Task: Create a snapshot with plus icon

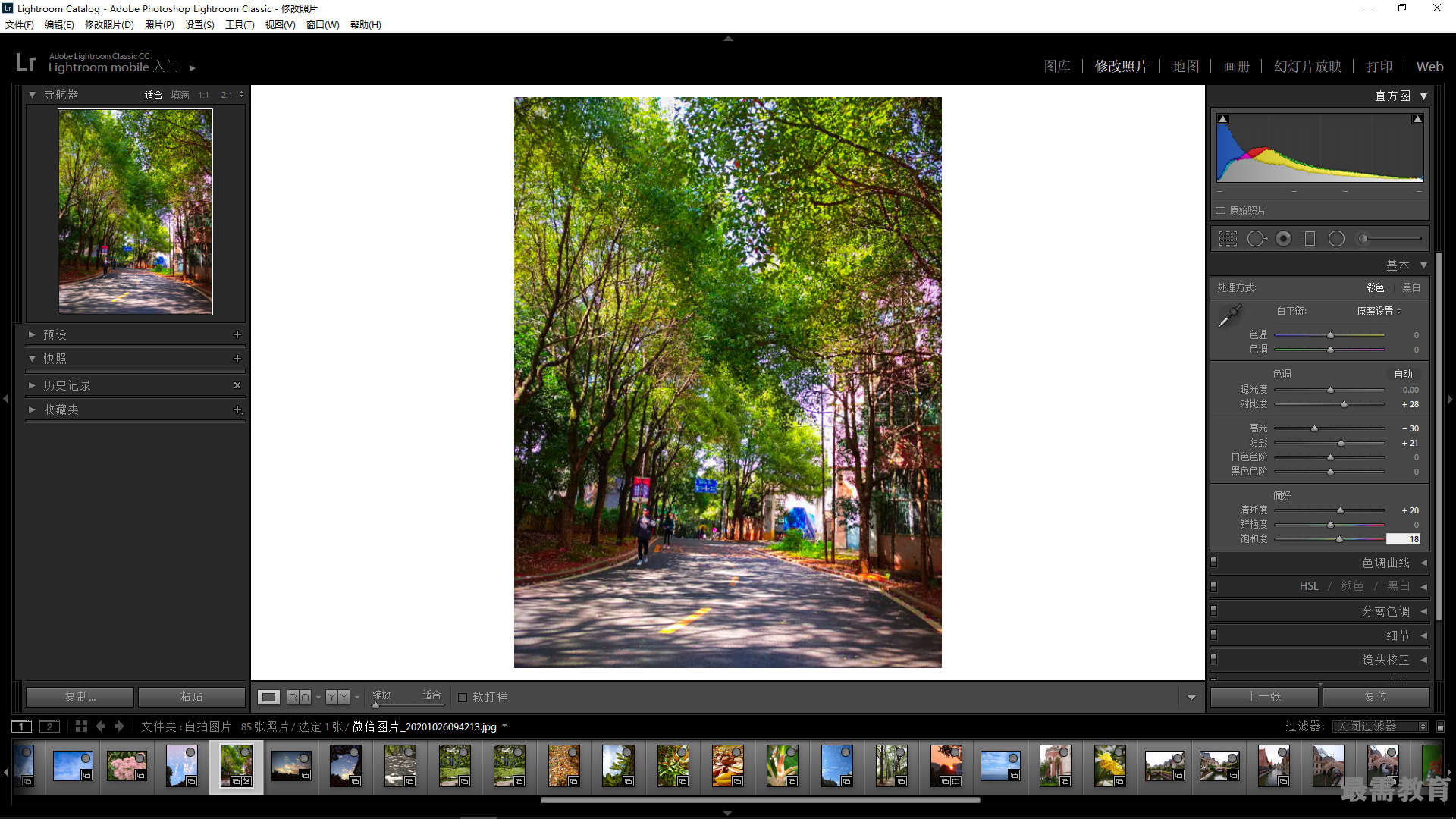Action: [x=237, y=359]
